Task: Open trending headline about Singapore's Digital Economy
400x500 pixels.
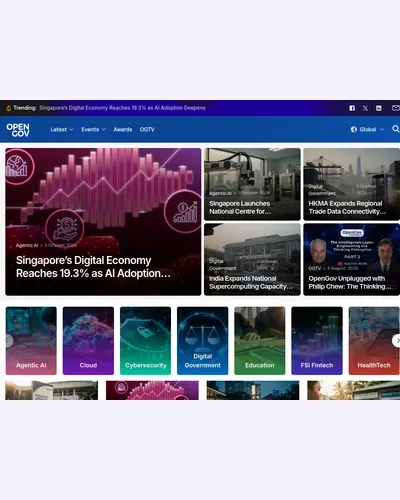Action: [122, 108]
